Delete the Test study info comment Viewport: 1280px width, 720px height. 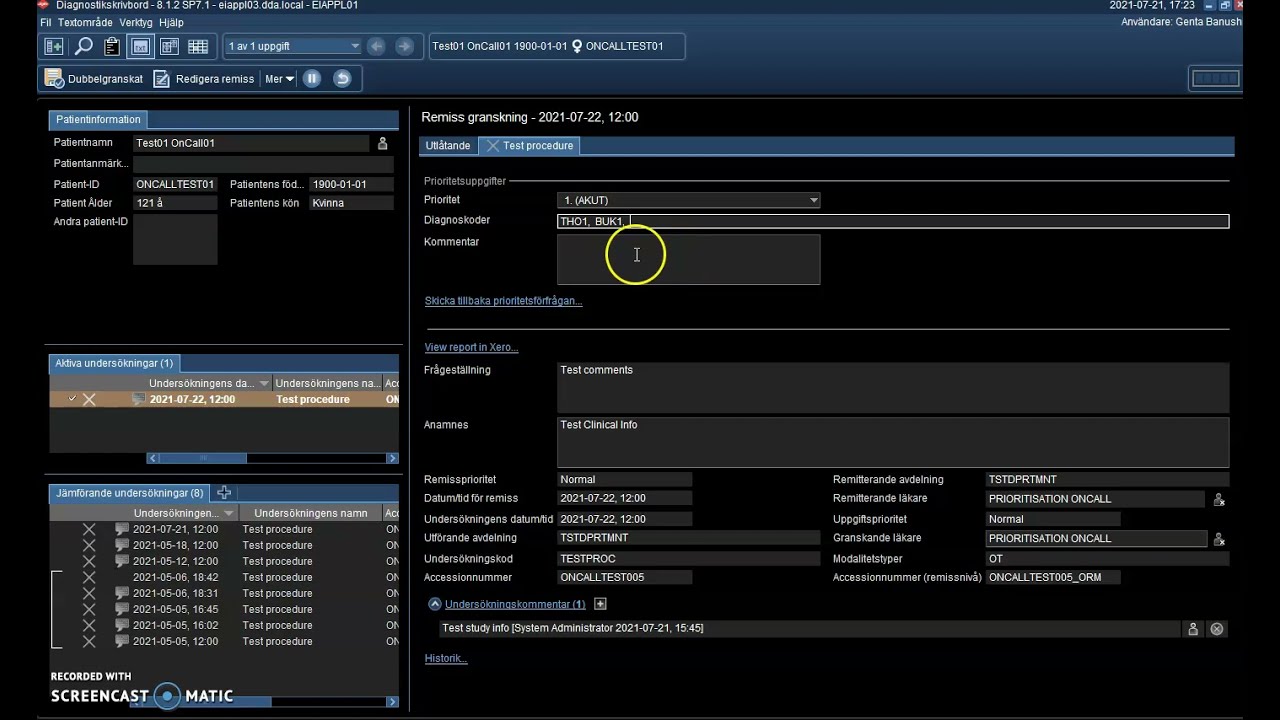[1217, 629]
